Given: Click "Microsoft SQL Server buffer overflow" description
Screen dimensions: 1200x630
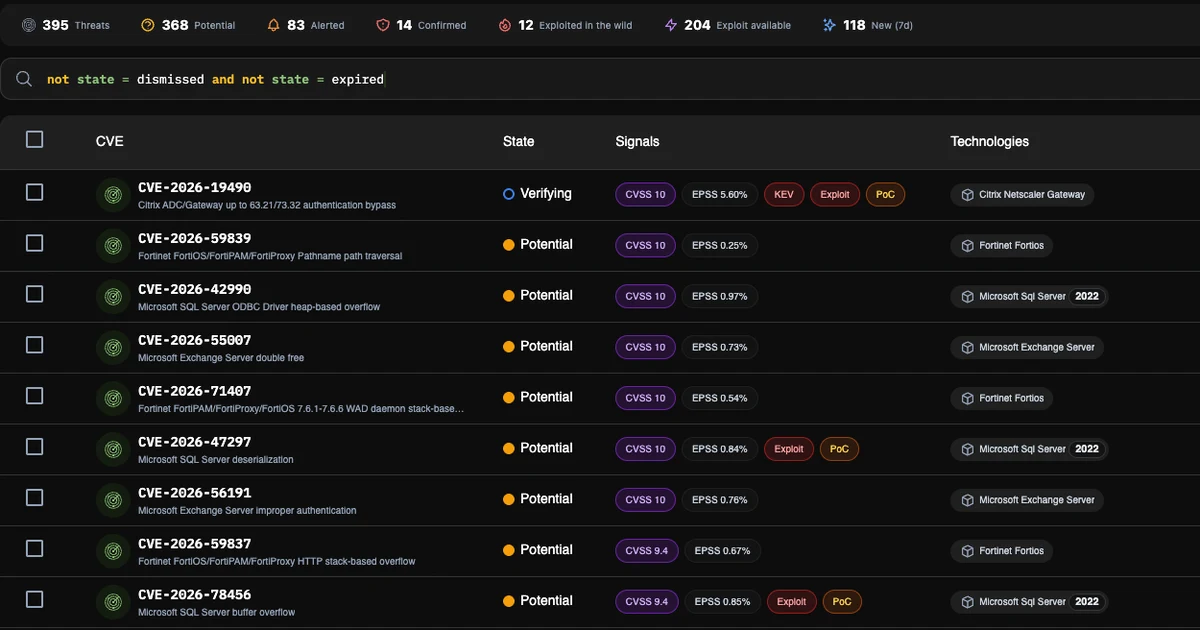Looking at the screenshot, I should coord(217,613).
